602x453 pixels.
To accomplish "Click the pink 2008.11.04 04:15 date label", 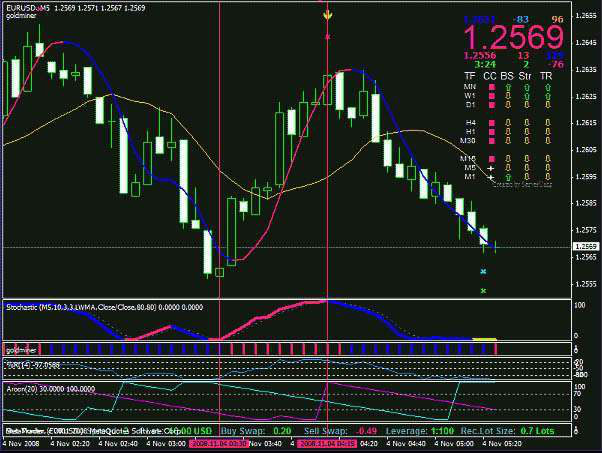I will 327,444.
